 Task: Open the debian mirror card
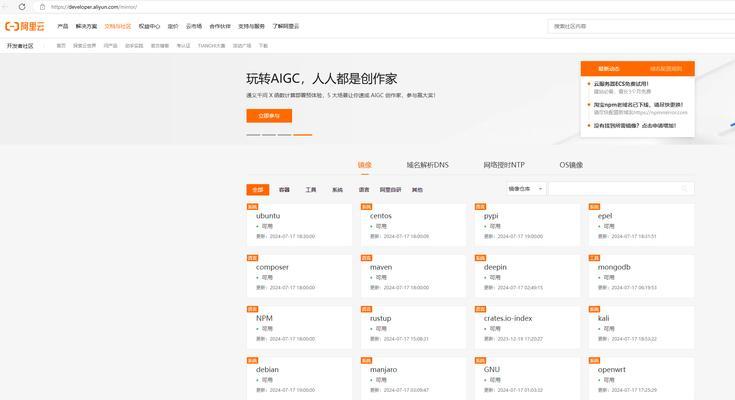(x=299, y=378)
